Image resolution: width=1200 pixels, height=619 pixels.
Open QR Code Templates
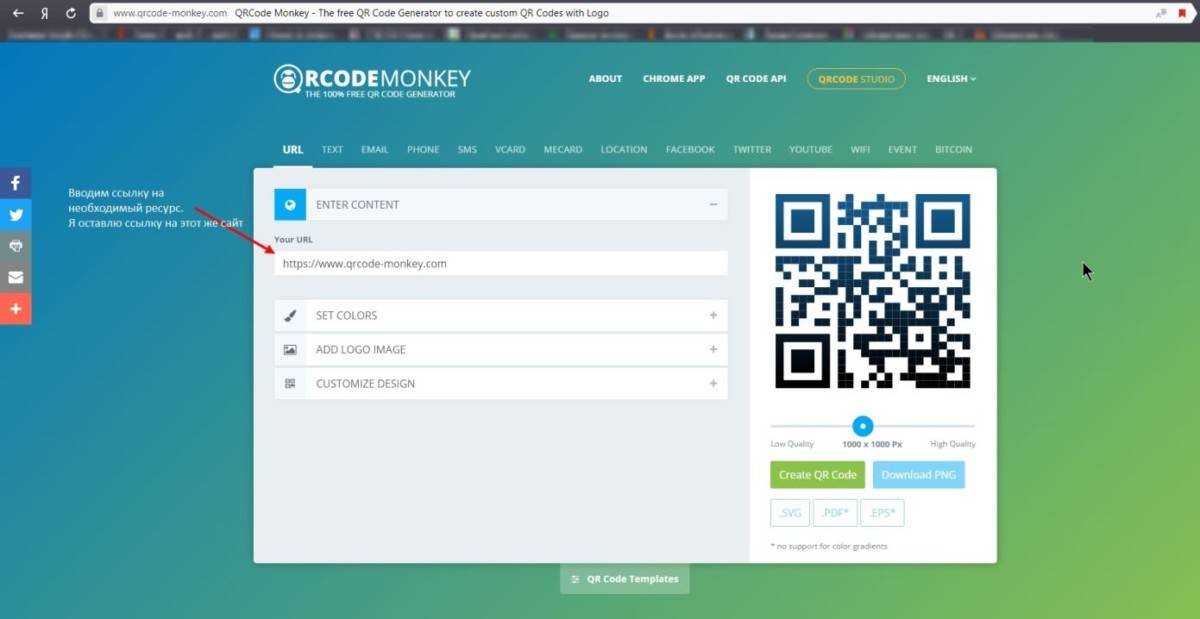624,579
